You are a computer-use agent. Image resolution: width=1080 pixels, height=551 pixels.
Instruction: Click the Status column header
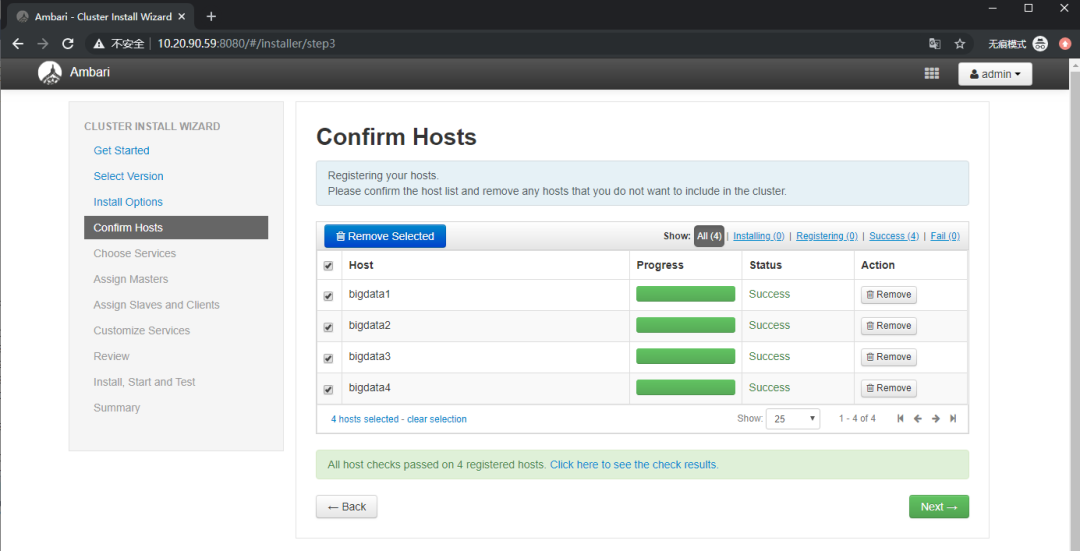click(x=765, y=265)
